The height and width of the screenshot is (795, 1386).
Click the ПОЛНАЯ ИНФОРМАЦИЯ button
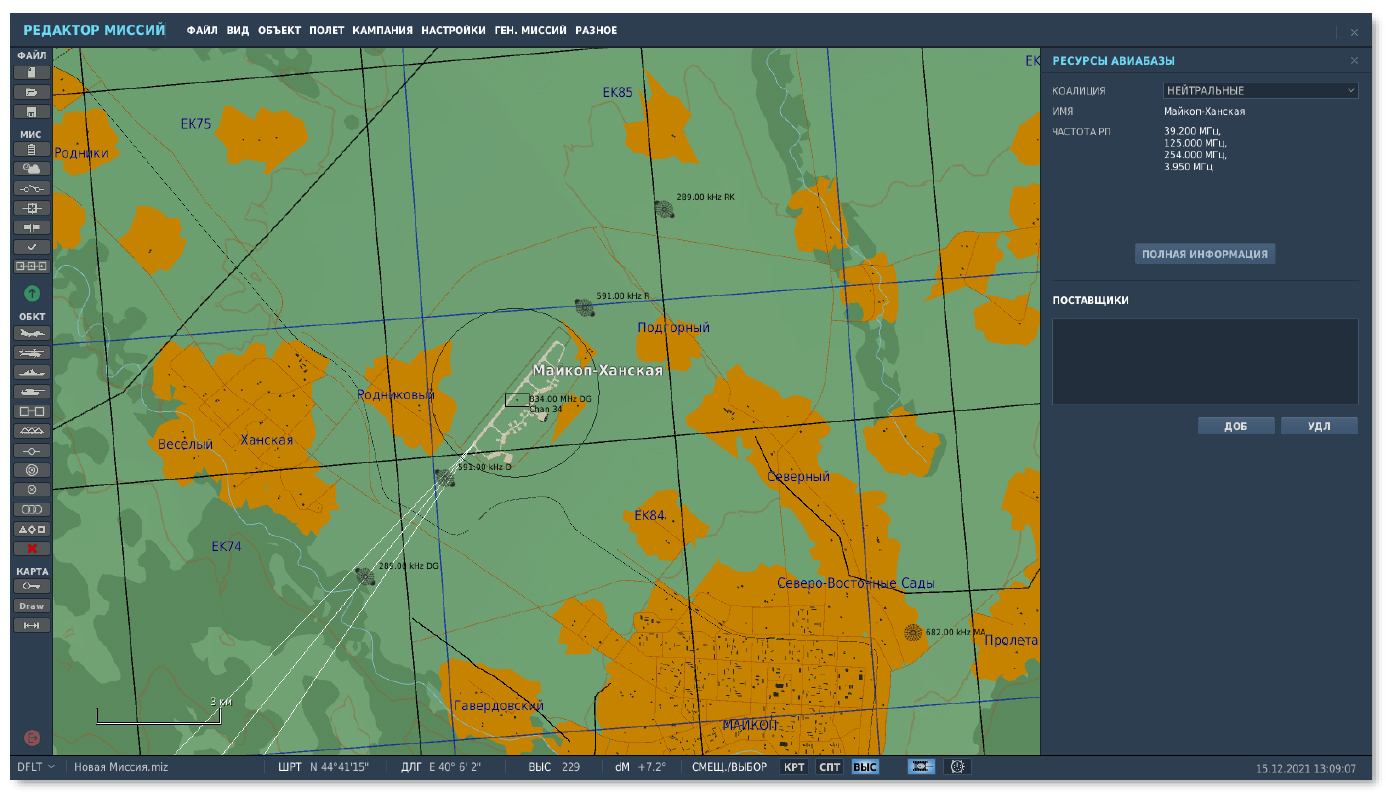(1204, 254)
